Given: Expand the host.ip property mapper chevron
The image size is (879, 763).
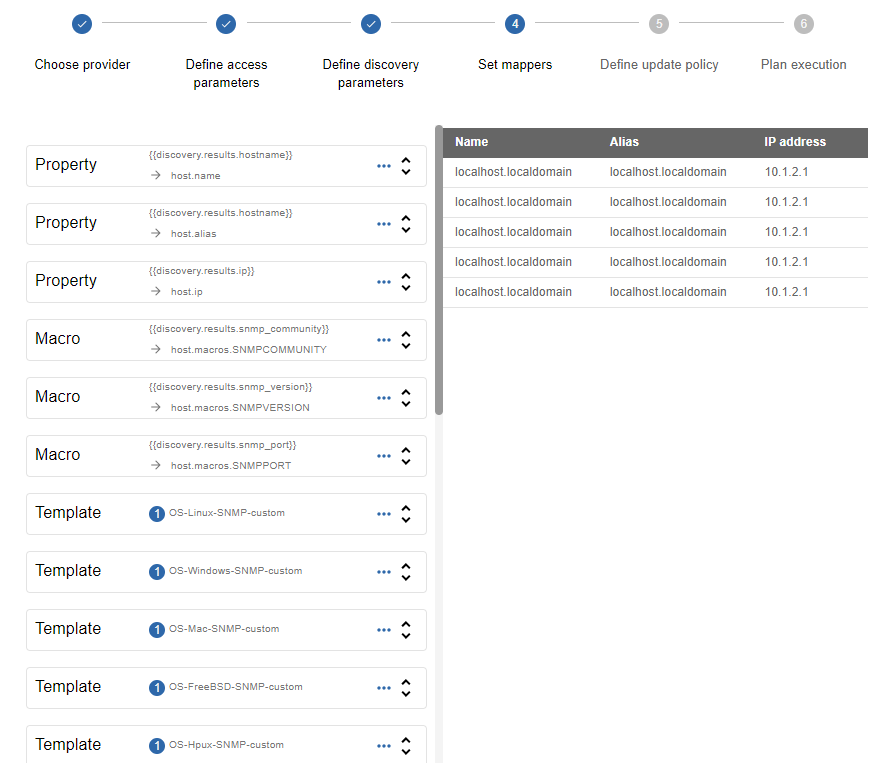Looking at the screenshot, I should click(406, 281).
